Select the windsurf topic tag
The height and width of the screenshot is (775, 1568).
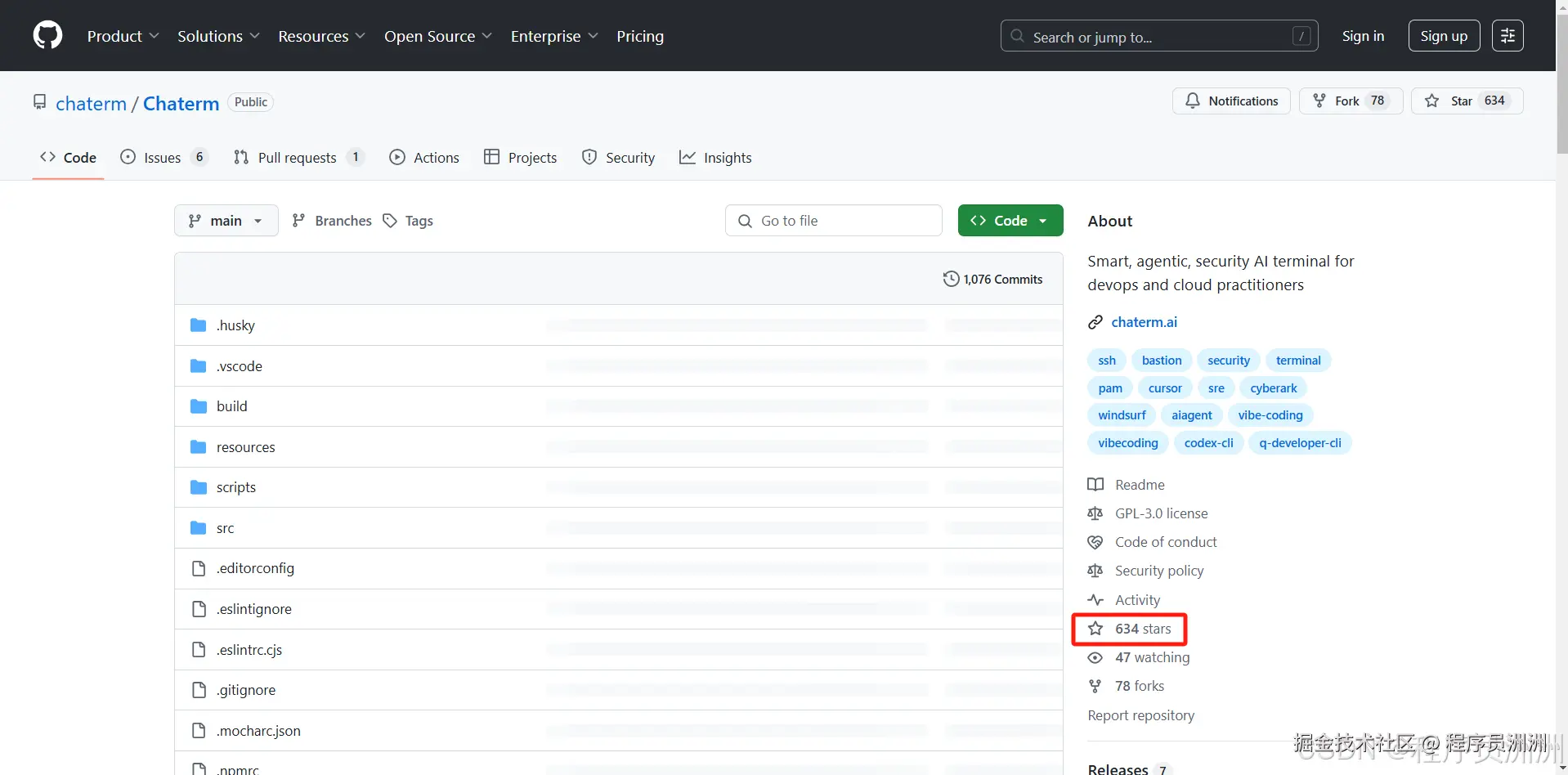(1122, 415)
